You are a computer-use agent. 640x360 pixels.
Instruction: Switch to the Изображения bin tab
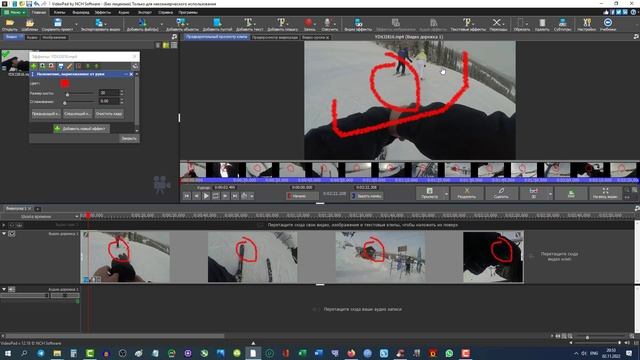click(54, 37)
